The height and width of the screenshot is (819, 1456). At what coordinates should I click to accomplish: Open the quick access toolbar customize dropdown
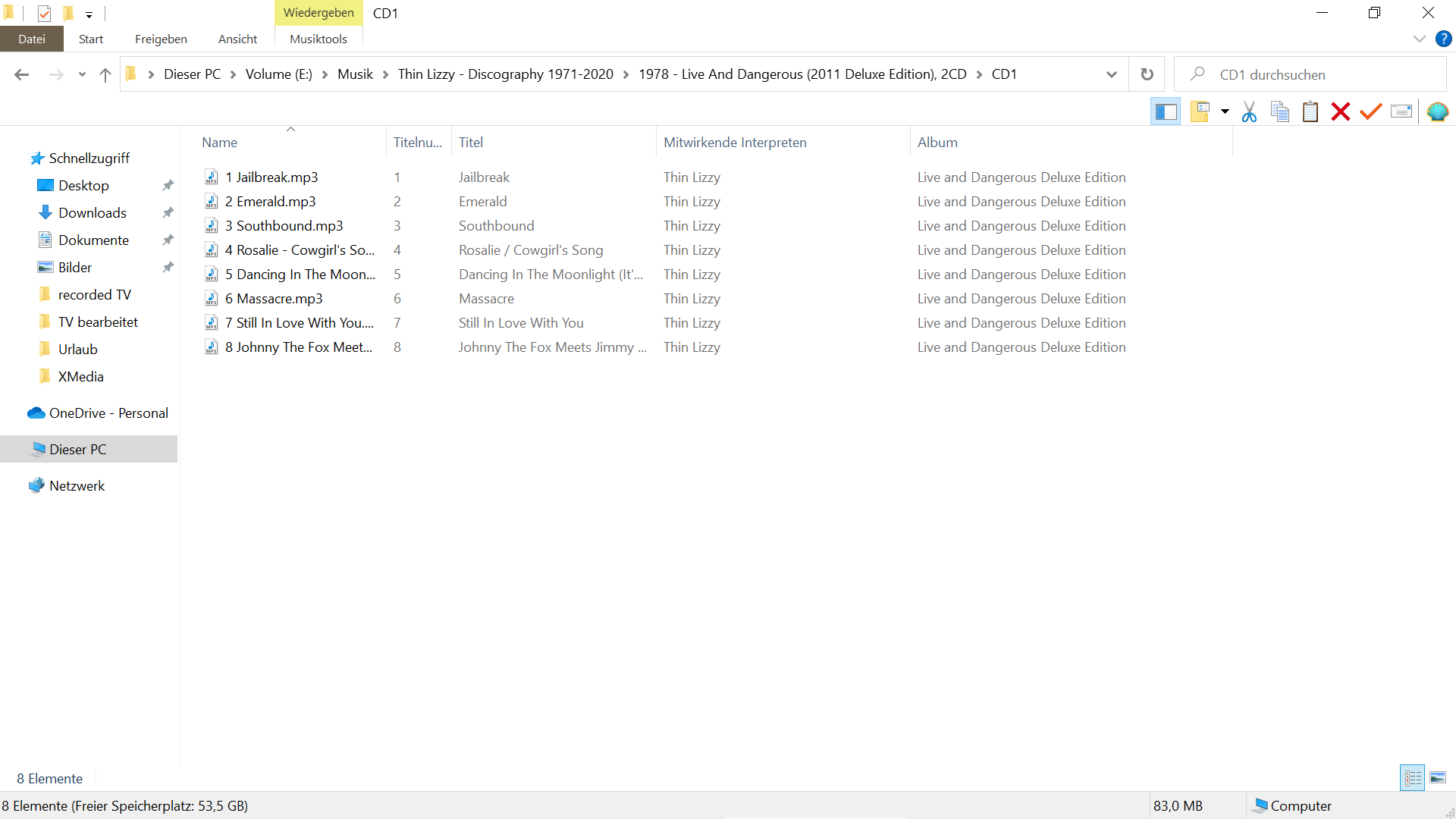(89, 14)
